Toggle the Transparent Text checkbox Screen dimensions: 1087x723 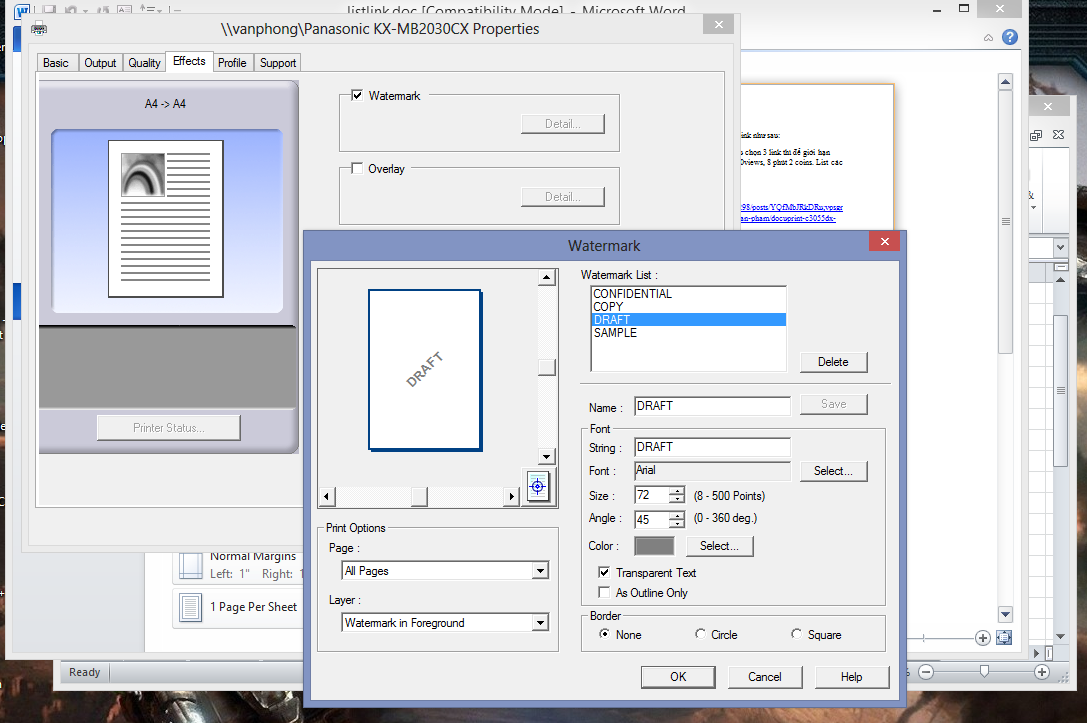pos(604,573)
